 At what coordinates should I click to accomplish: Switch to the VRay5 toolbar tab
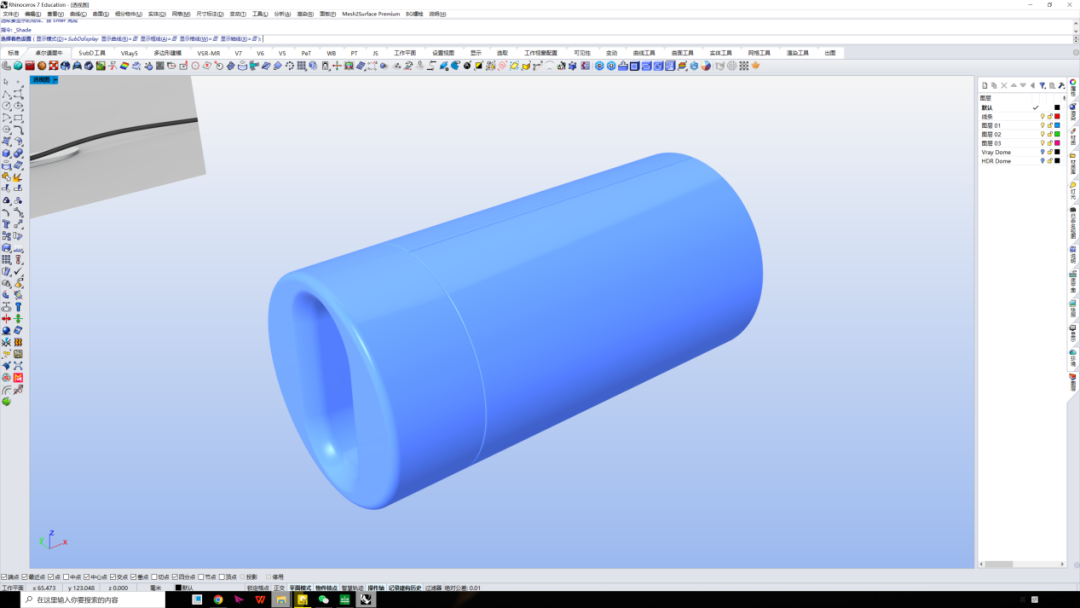coord(129,53)
